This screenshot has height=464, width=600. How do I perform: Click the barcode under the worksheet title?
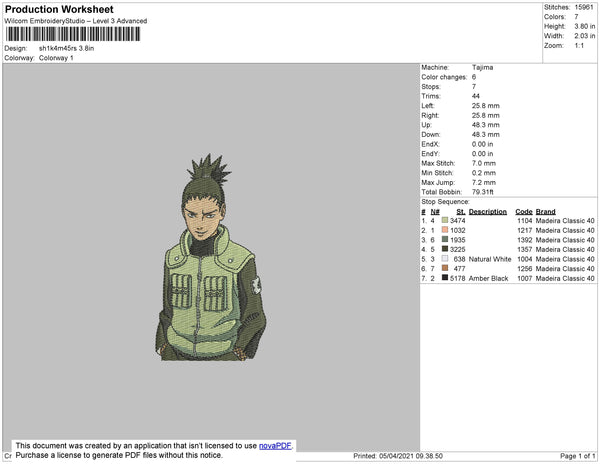tap(73, 34)
